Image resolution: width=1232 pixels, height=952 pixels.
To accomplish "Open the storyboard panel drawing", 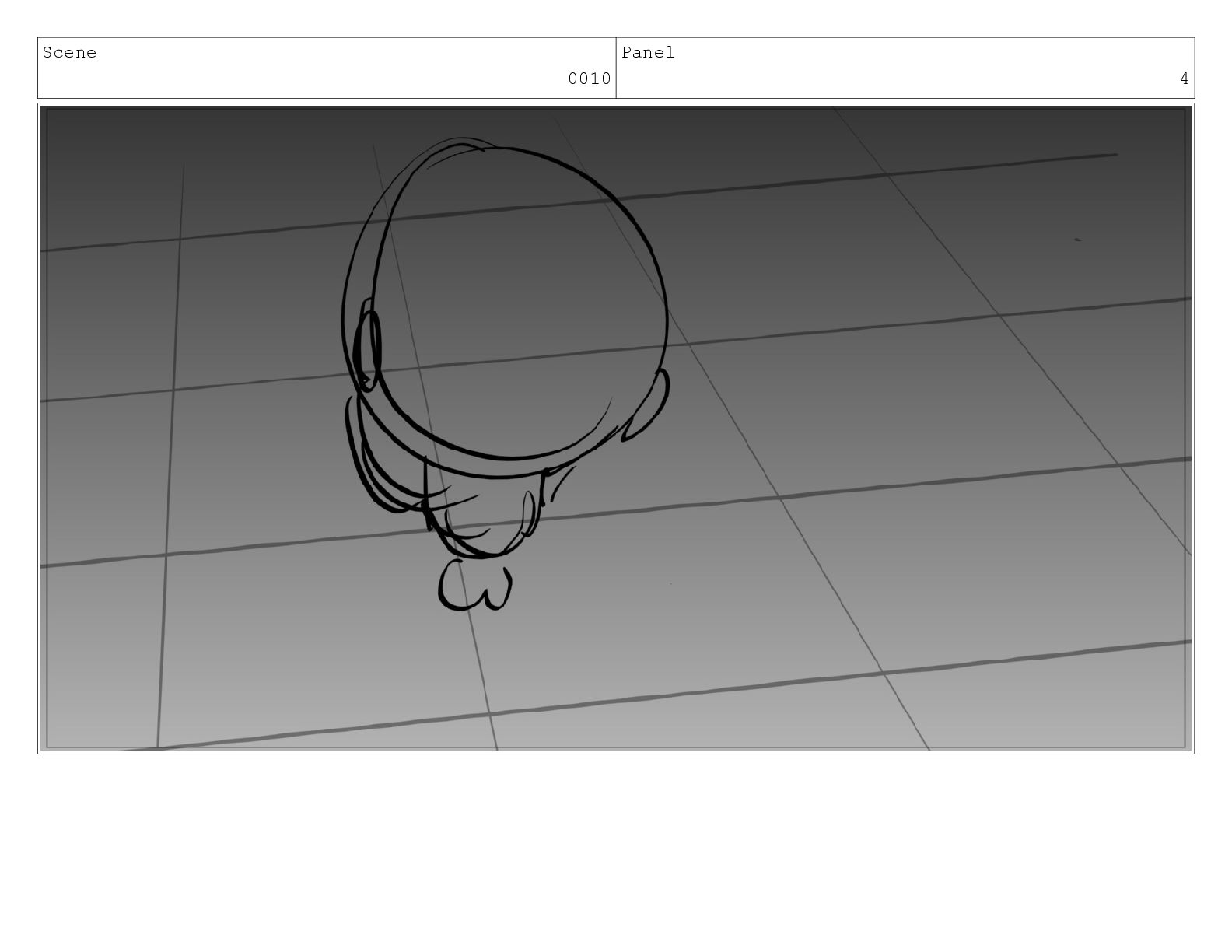I will [x=616, y=428].
